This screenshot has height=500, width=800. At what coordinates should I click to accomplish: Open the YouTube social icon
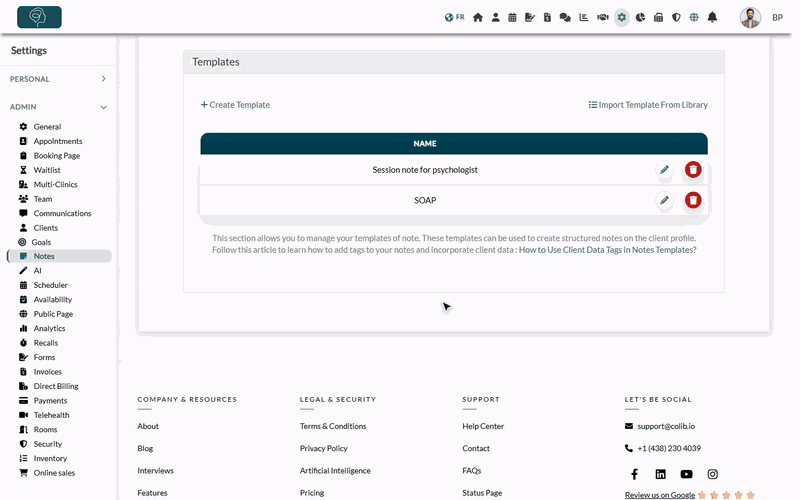click(686, 474)
